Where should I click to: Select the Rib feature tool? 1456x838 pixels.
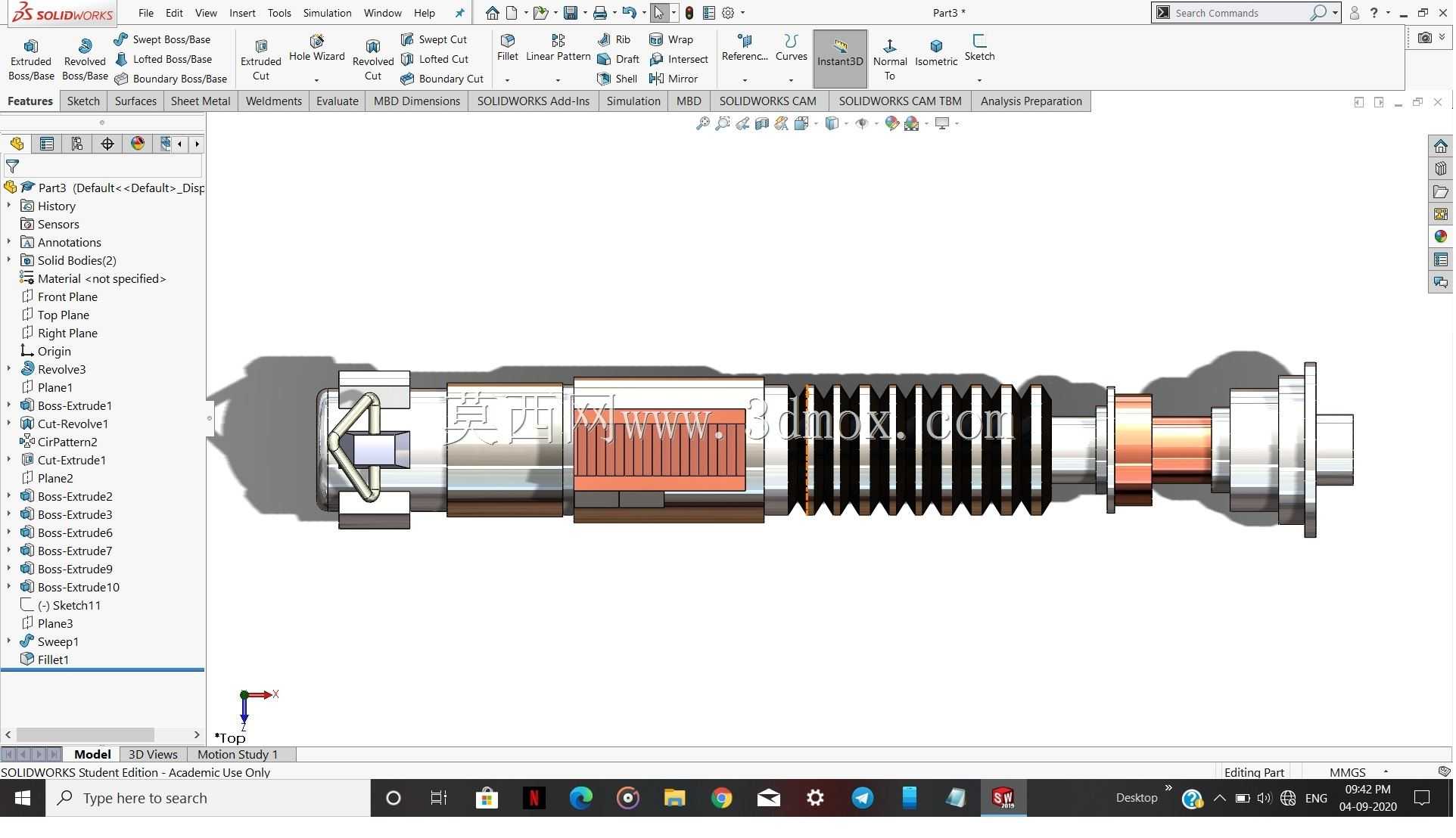[614, 39]
